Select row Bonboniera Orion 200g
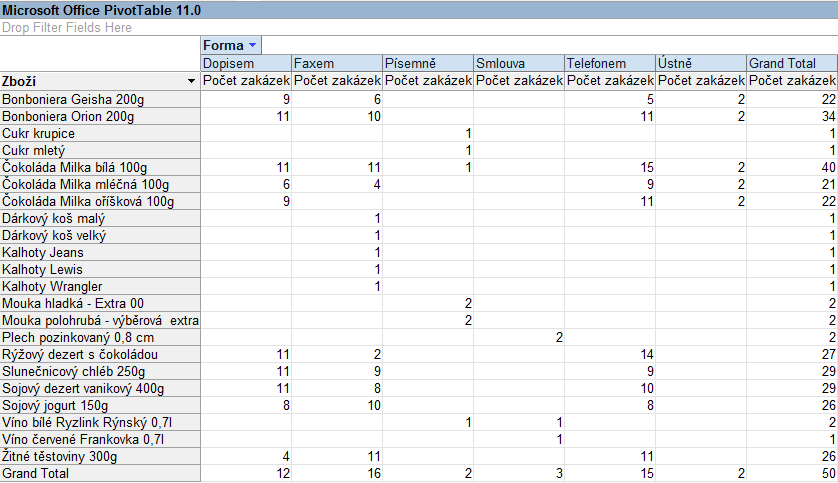 tap(100, 116)
